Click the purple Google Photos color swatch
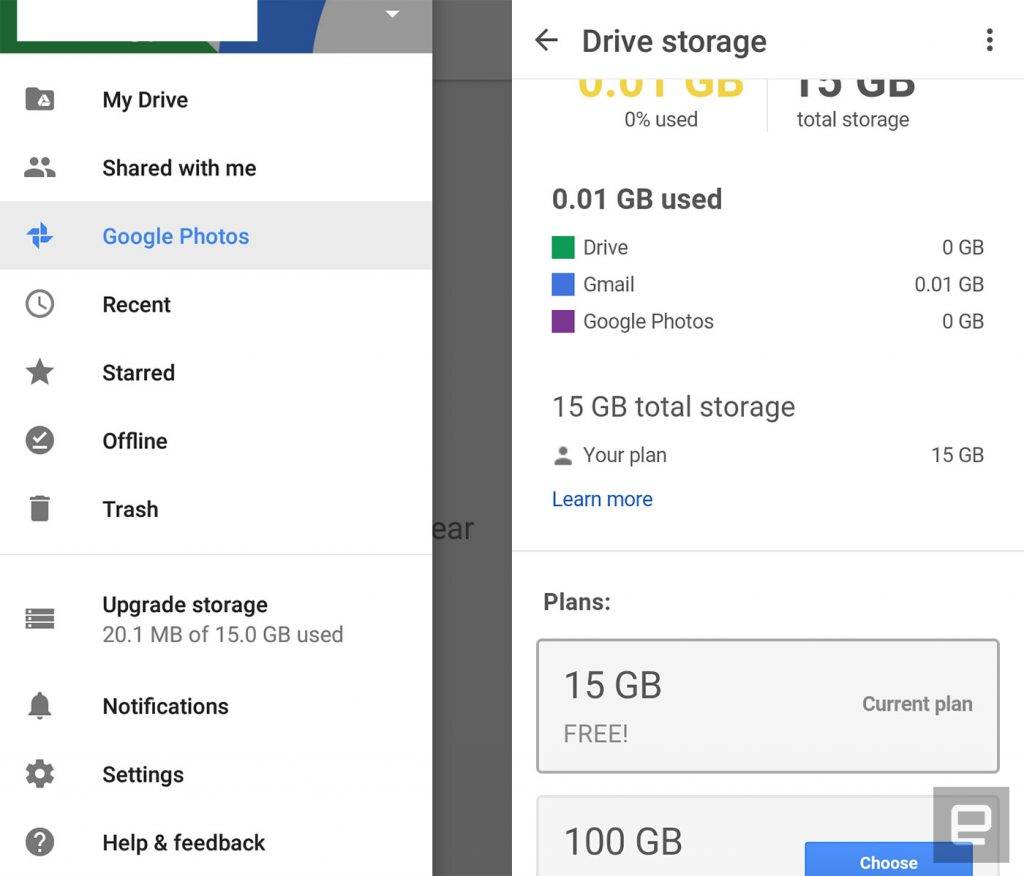The height and width of the screenshot is (876, 1024). [563, 321]
